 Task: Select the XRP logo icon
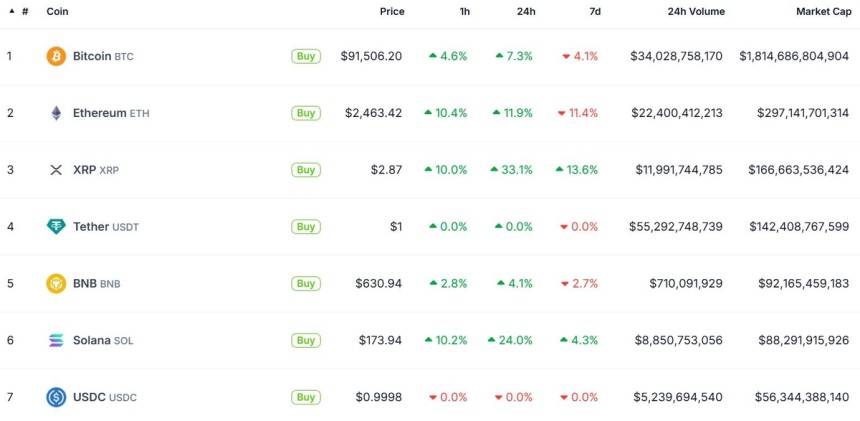[x=56, y=170]
